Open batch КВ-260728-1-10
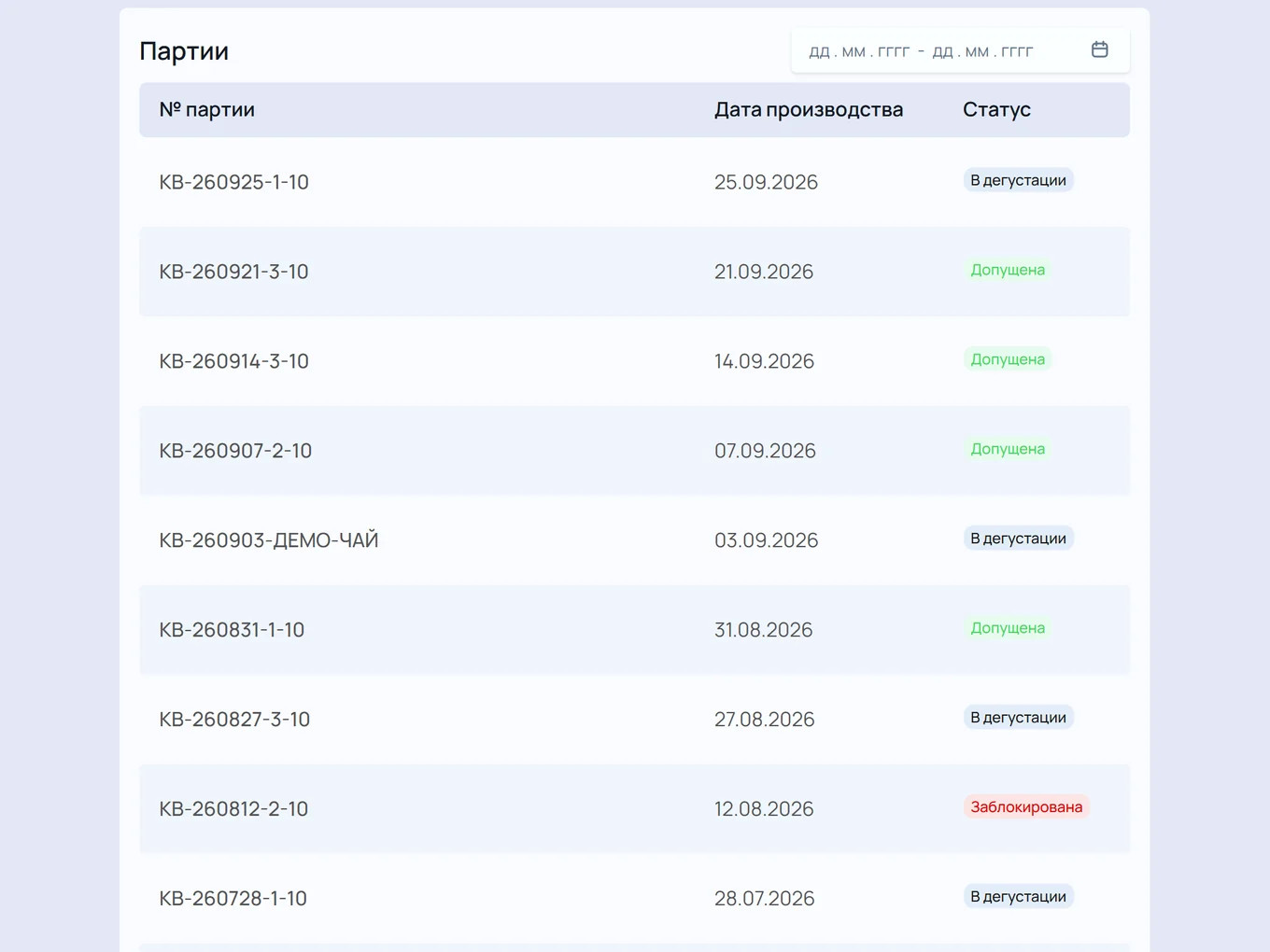1270x952 pixels. click(233, 899)
